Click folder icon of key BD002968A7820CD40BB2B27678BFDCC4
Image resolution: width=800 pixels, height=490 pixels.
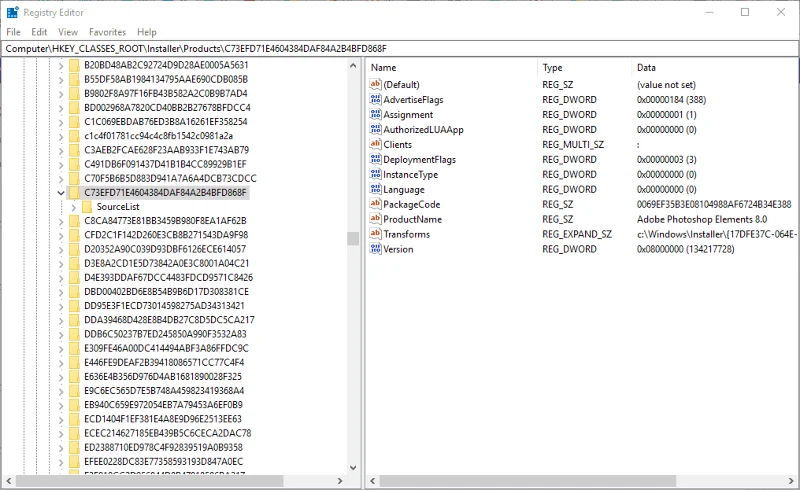coord(74,107)
